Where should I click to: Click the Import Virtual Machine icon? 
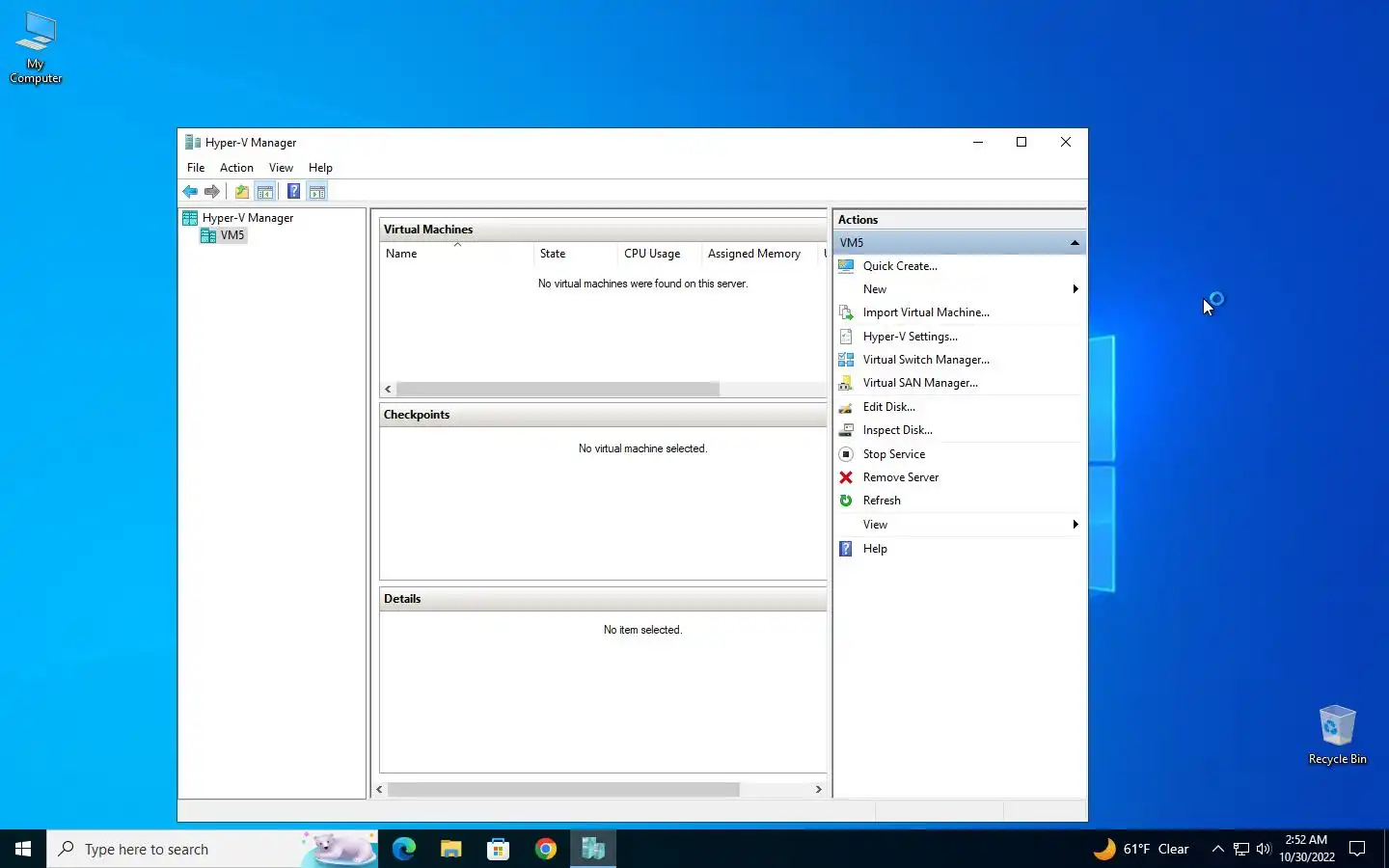(846, 312)
